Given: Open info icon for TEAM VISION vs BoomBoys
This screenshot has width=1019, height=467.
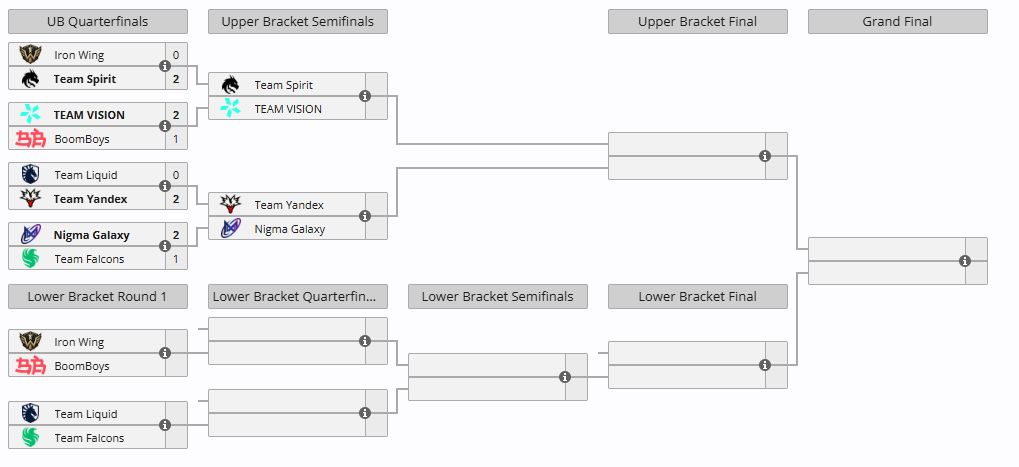Looking at the screenshot, I should coord(165,126).
